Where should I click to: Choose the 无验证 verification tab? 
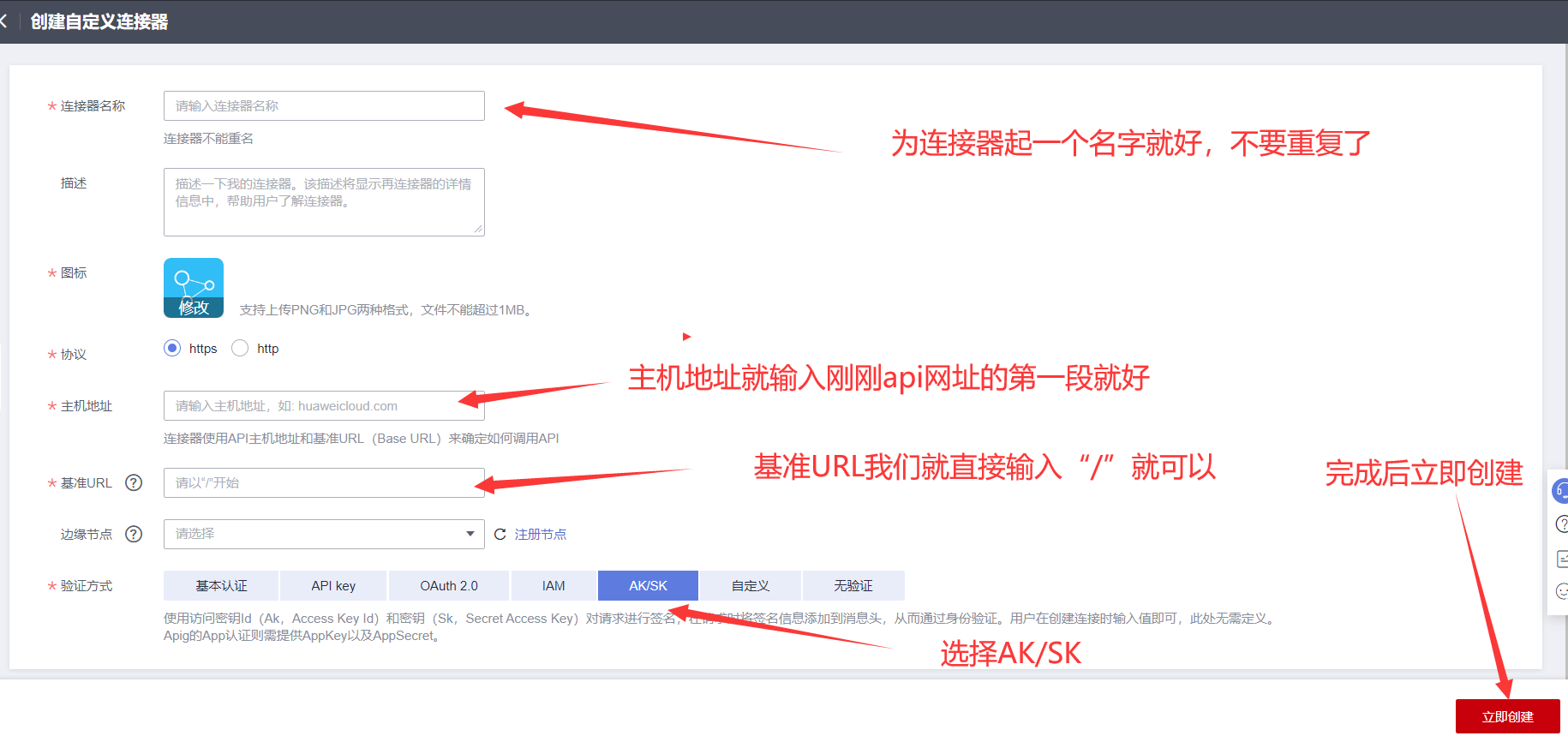[x=853, y=586]
